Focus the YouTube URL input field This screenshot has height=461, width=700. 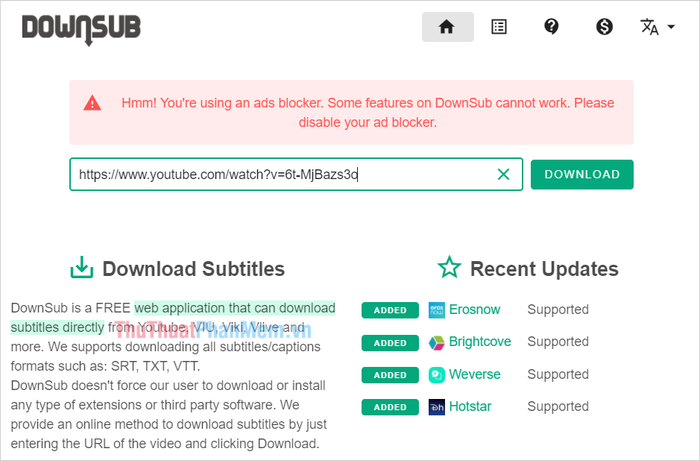click(296, 174)
